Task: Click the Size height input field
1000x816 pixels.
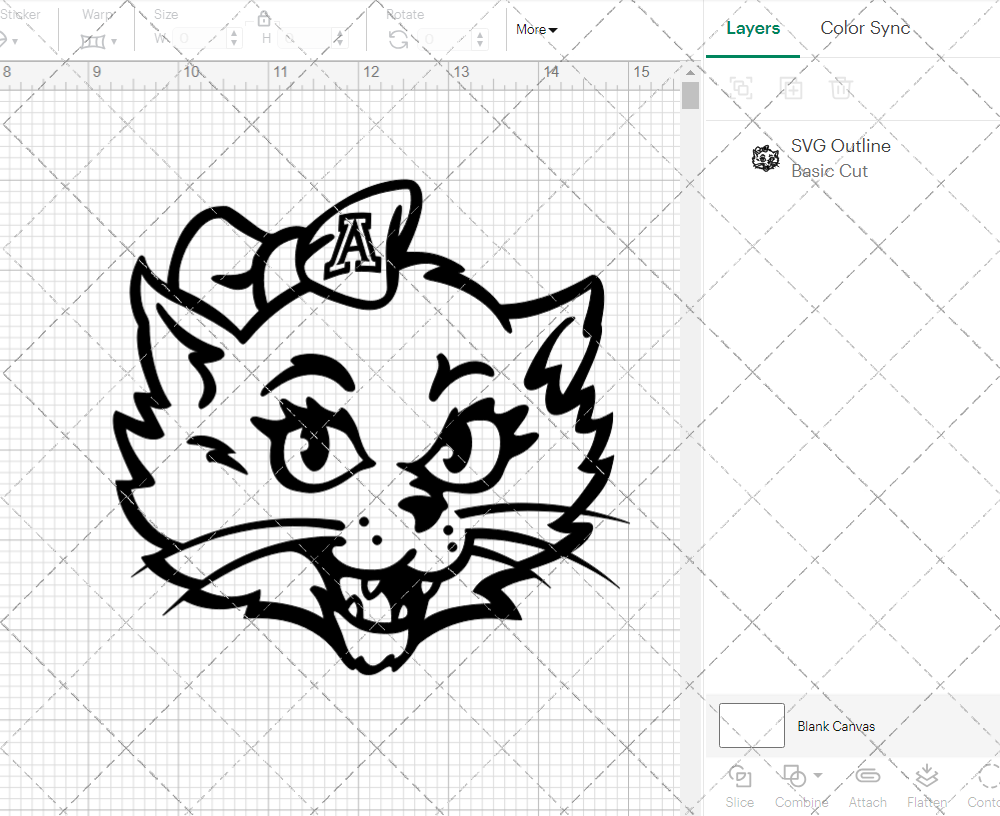Action: coord(305,39)
